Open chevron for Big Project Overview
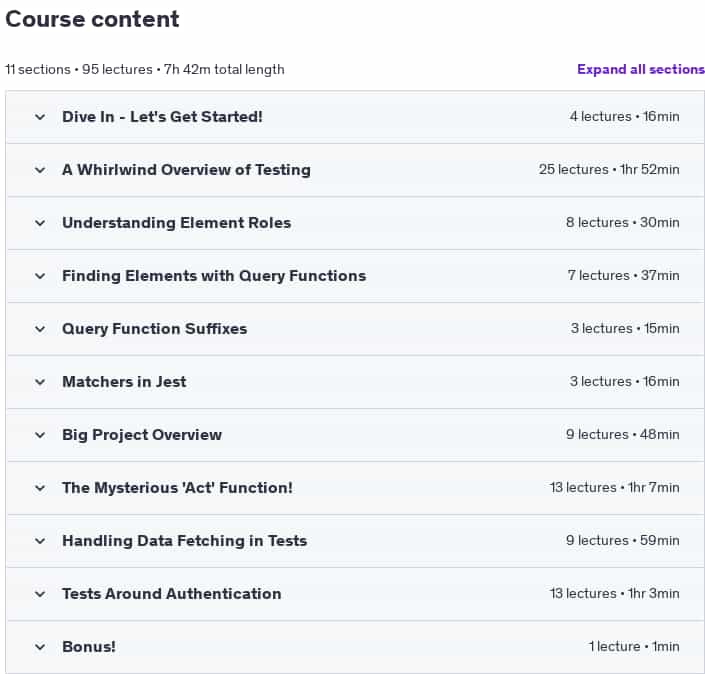 (40, 436)
